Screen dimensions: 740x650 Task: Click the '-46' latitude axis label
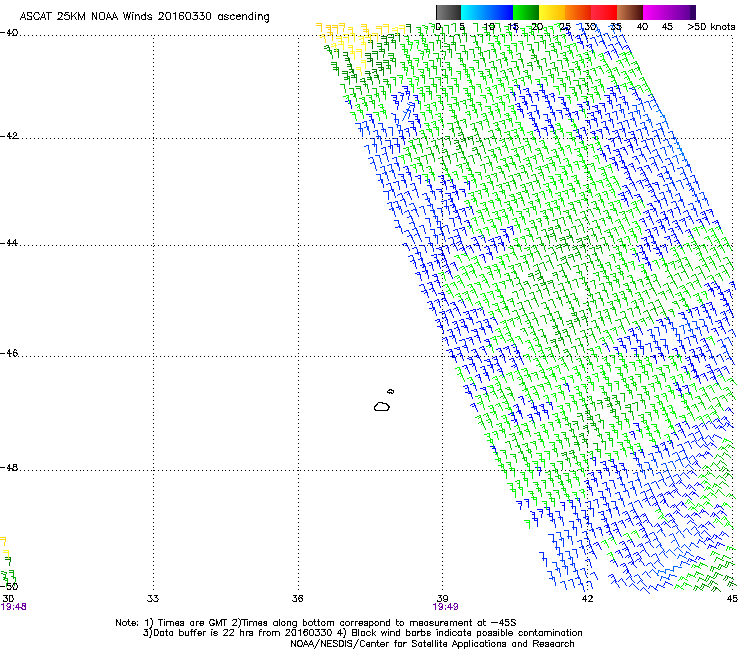point(9,353)
